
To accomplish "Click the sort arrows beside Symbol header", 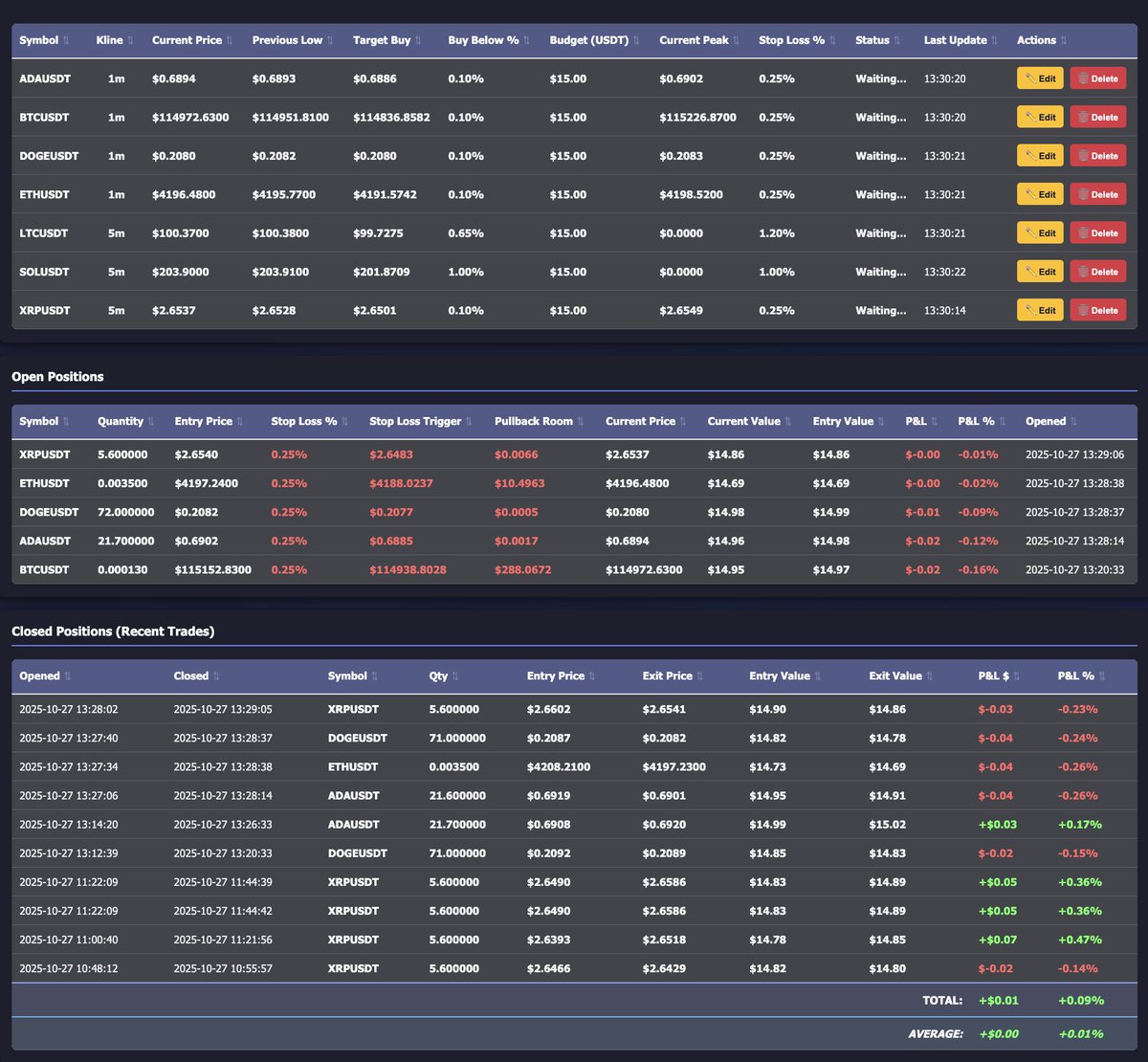I will [x=66, y=40].
